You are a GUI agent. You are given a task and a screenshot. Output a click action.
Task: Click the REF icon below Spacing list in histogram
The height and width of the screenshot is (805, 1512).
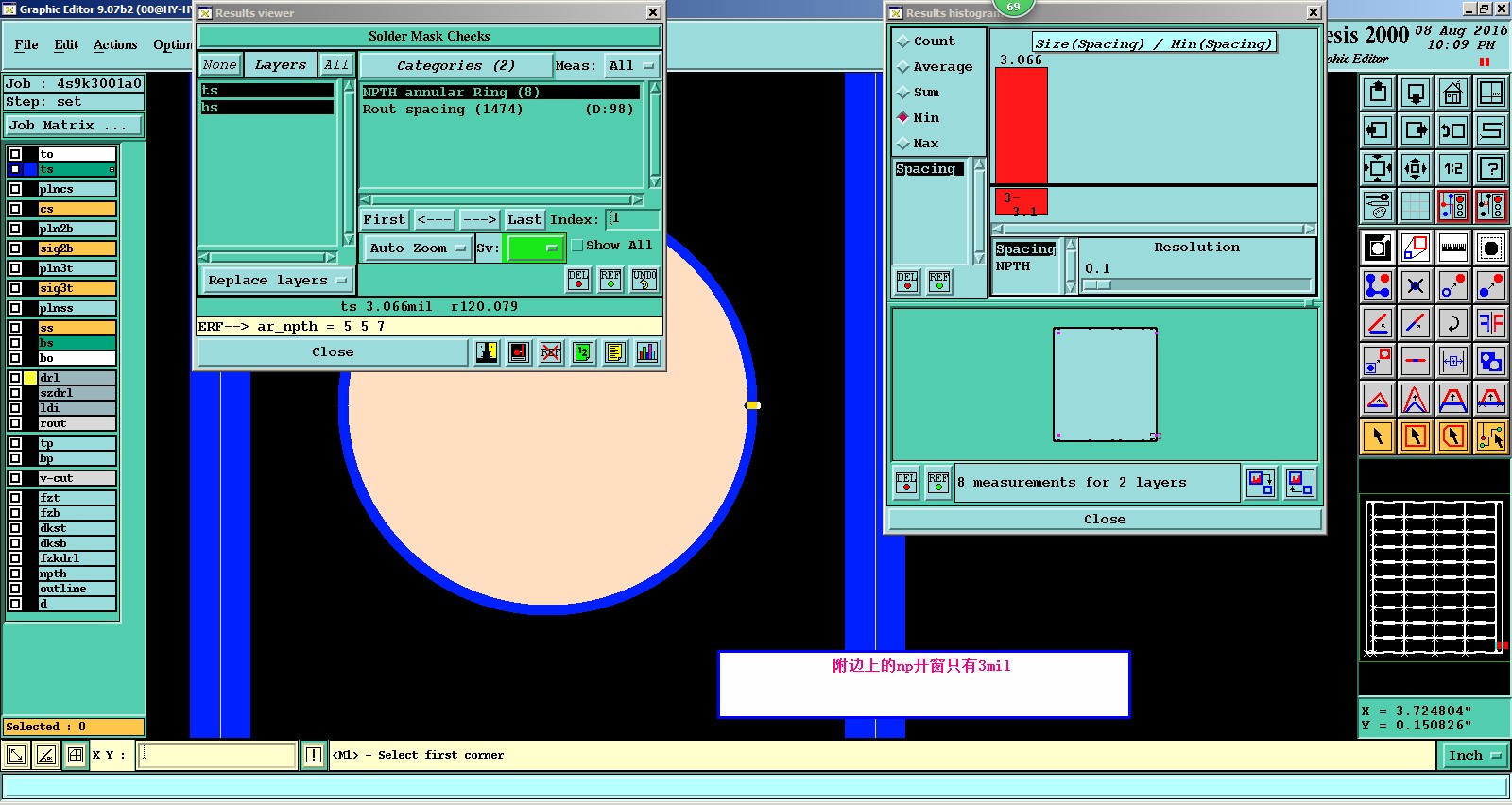coord(939,282)
